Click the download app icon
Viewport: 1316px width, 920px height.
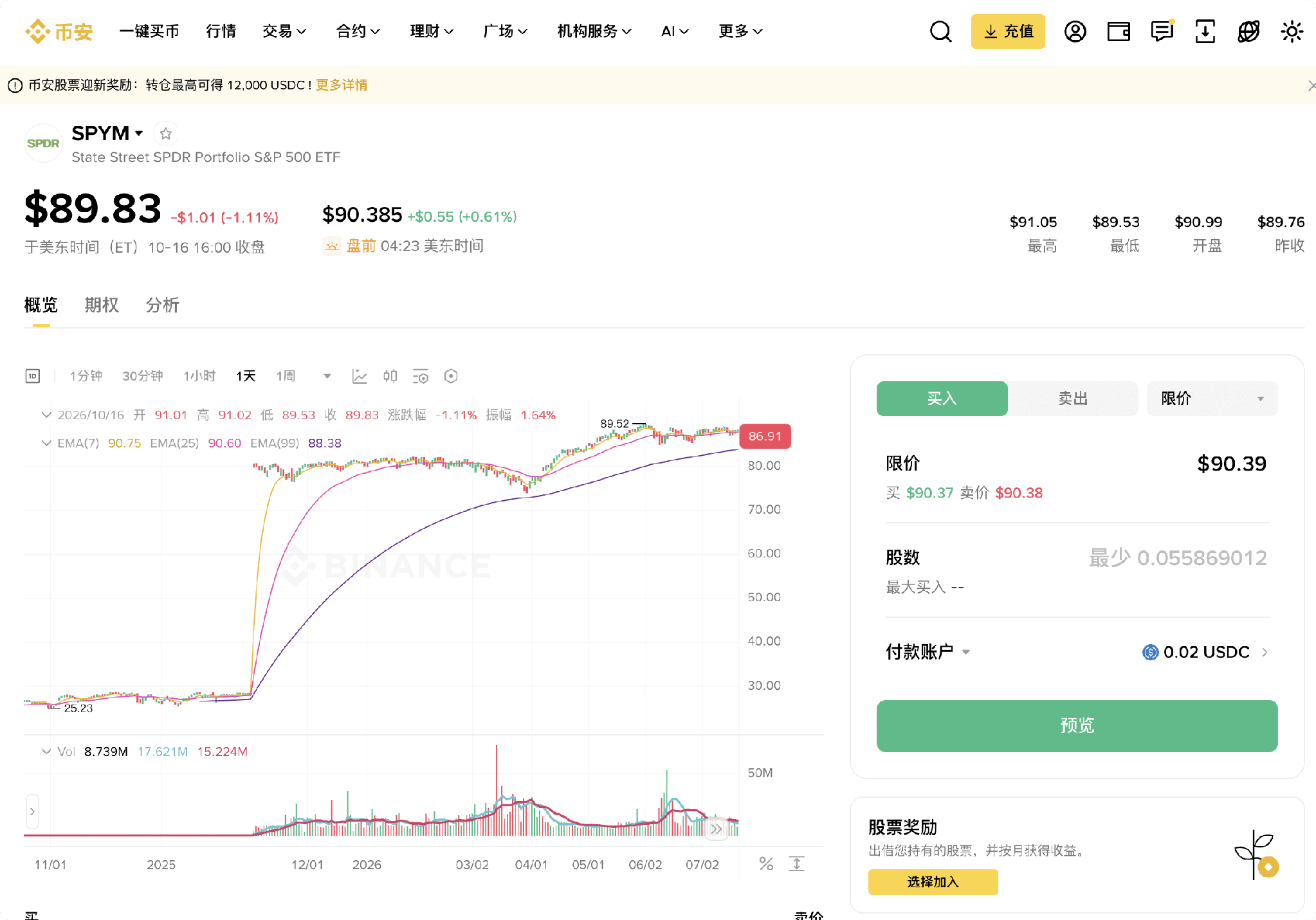click(1205, 31)
